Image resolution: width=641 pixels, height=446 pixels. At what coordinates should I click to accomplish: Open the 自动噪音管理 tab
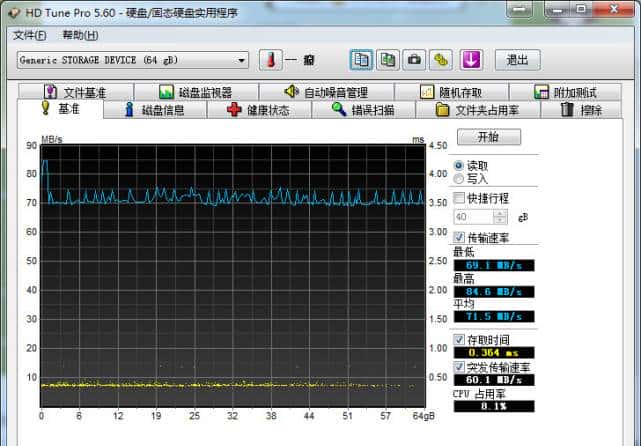click(x=327, y=92)
